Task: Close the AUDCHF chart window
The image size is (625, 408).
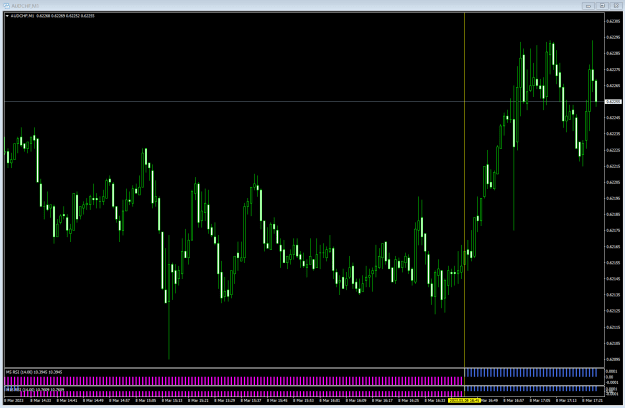Action: 616,6
